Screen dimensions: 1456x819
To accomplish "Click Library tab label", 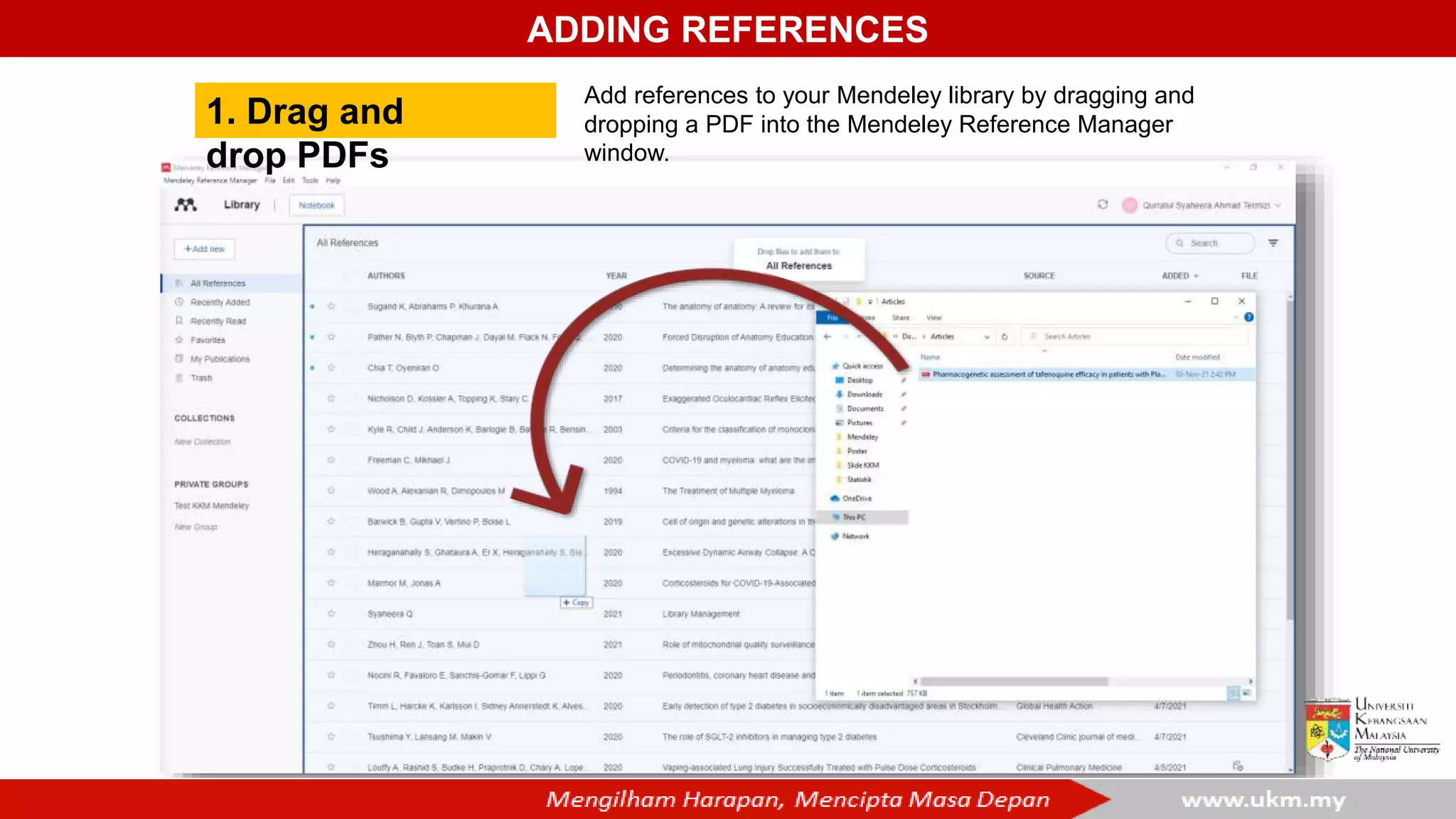I will pyautogui.click(x=242, y=205).
